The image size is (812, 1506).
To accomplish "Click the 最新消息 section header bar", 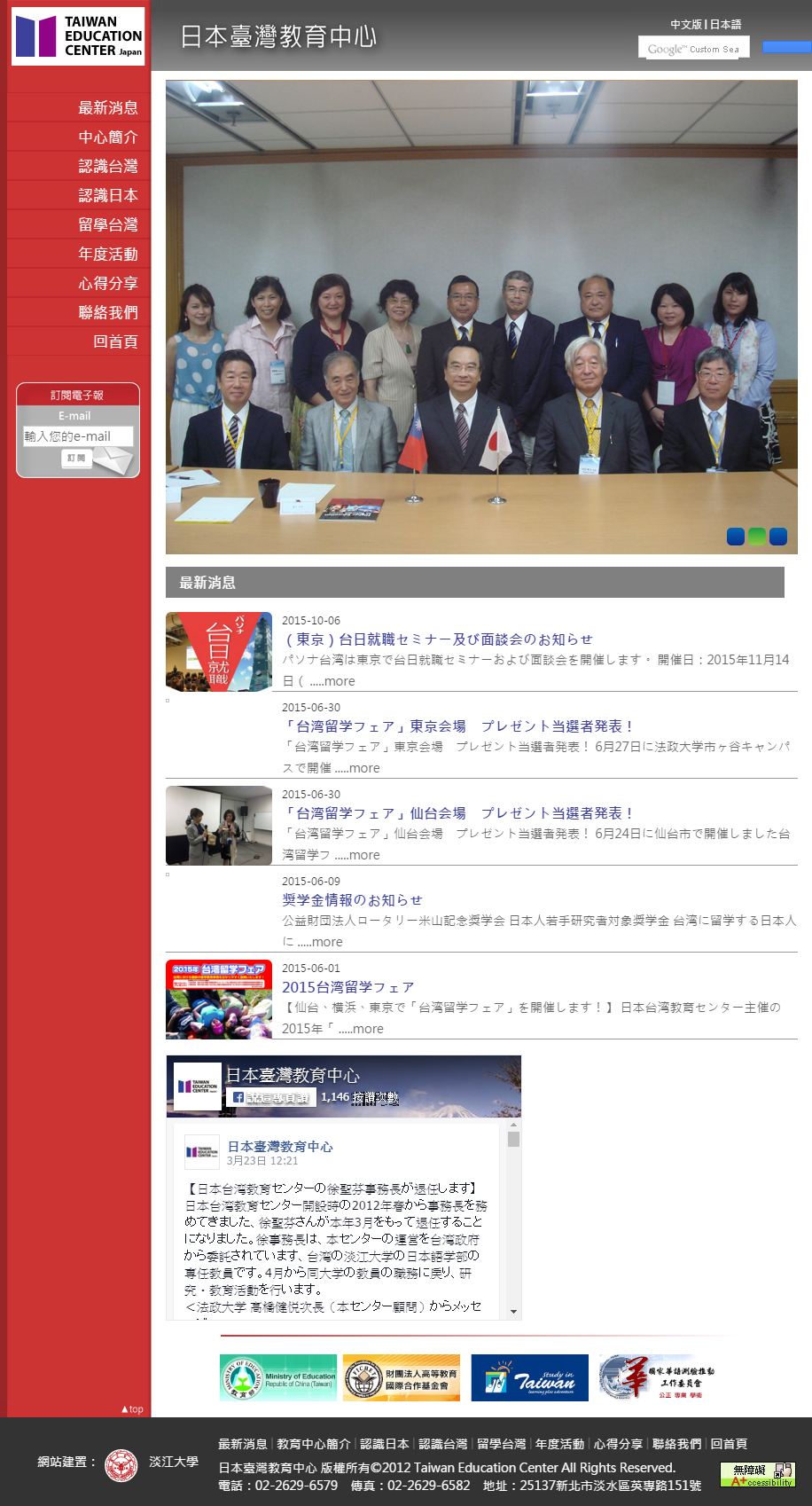I will (475, 583).
